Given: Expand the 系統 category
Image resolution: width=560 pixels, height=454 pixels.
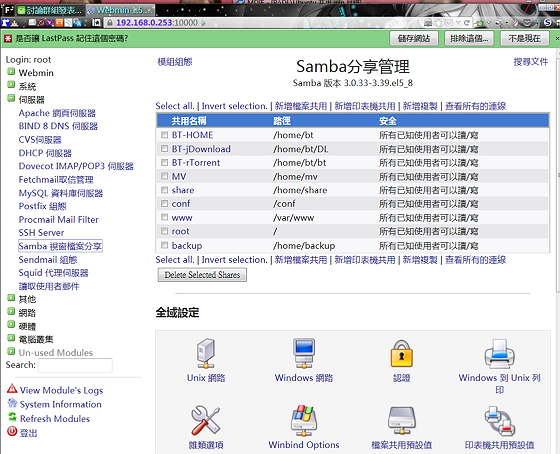Looking at the screenshot, I should (11, 85).
